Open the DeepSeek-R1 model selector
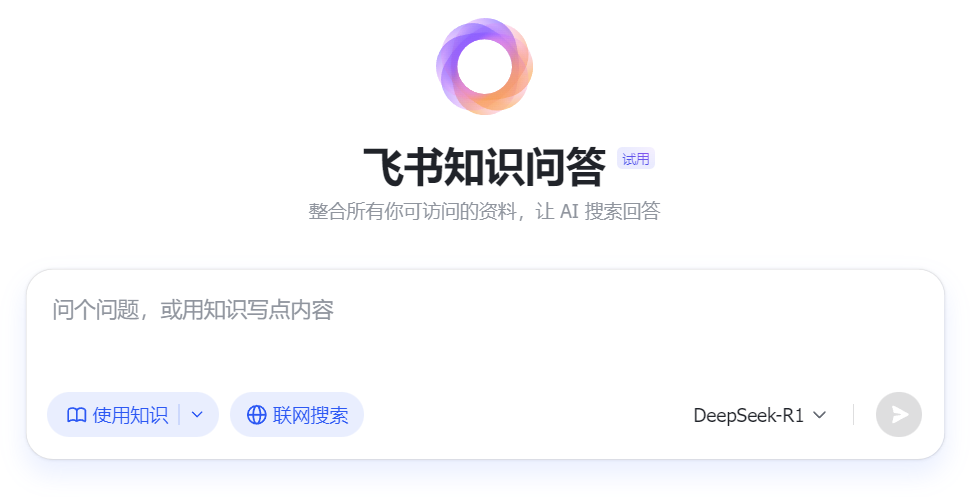 tap(760, 415)
